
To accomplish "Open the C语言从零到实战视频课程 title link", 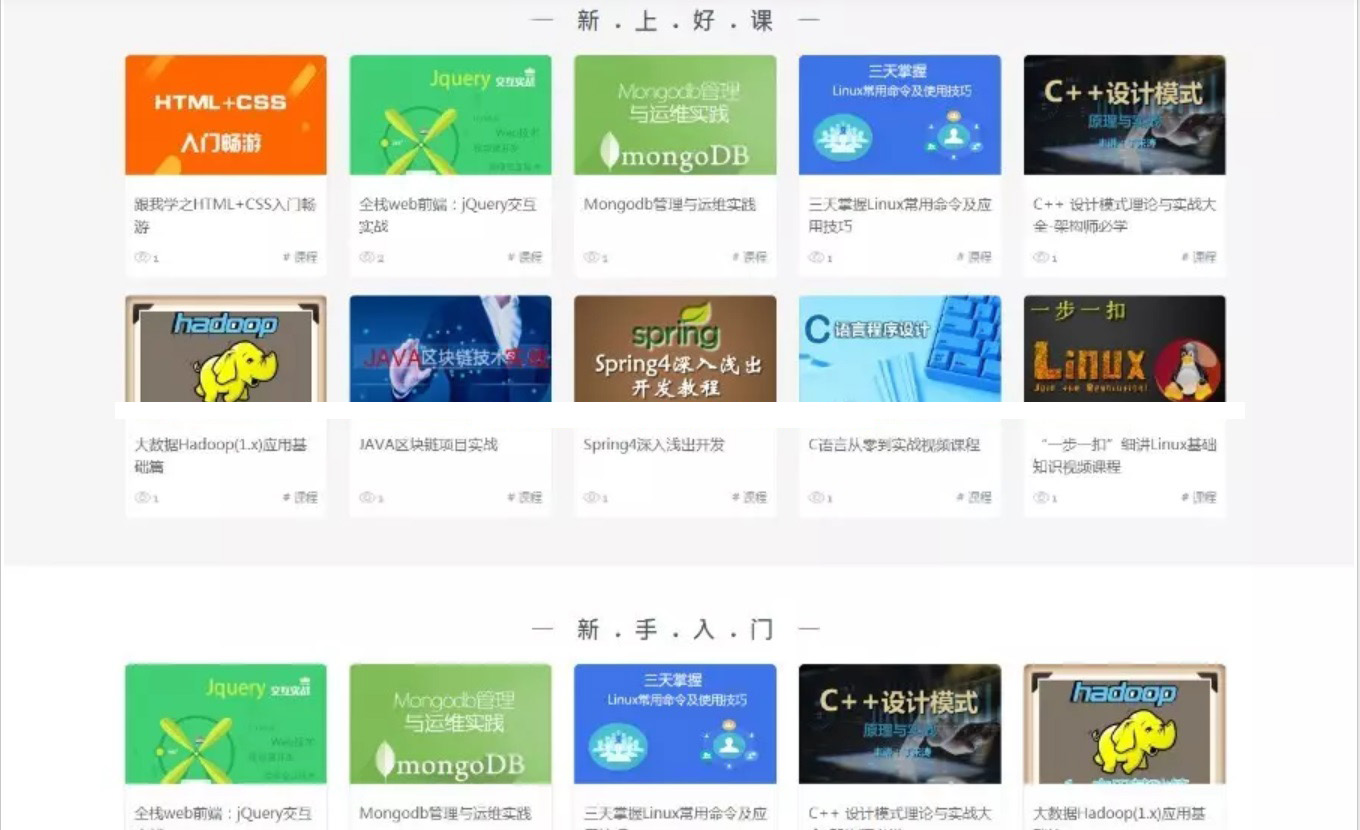I will (x=894, y=445).
